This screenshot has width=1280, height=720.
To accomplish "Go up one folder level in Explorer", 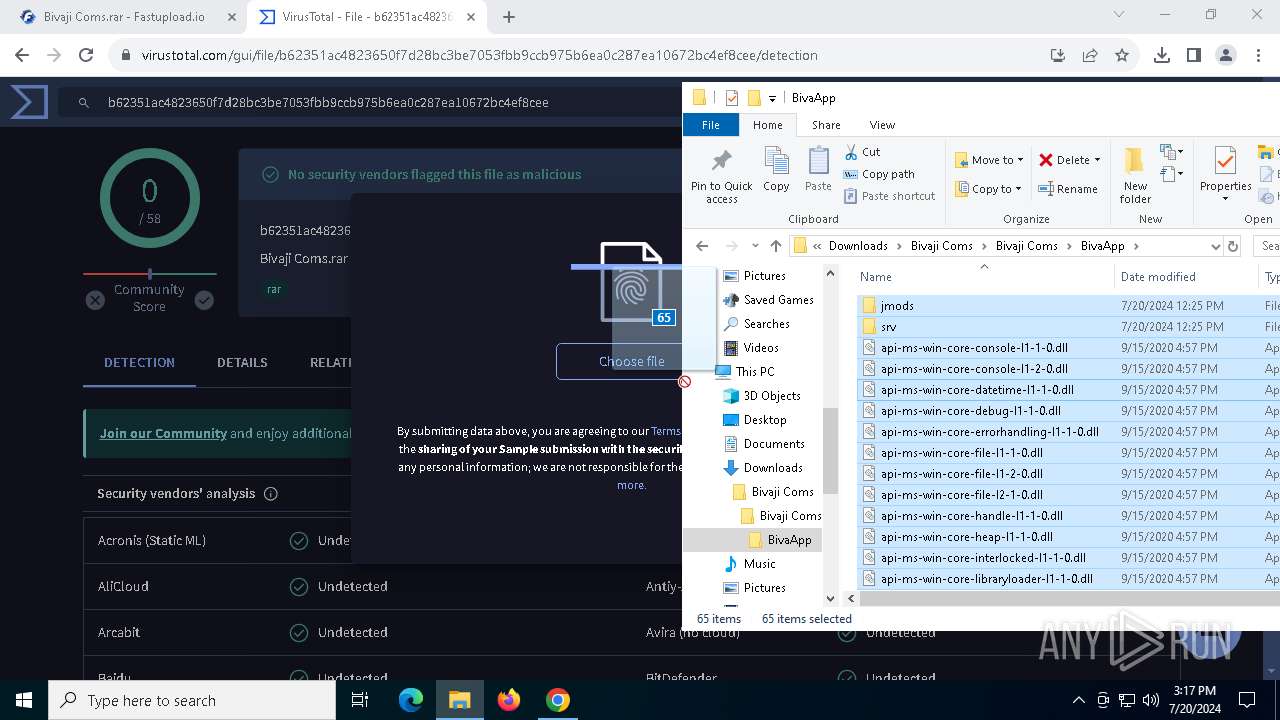I will click(x=775, y=246).
